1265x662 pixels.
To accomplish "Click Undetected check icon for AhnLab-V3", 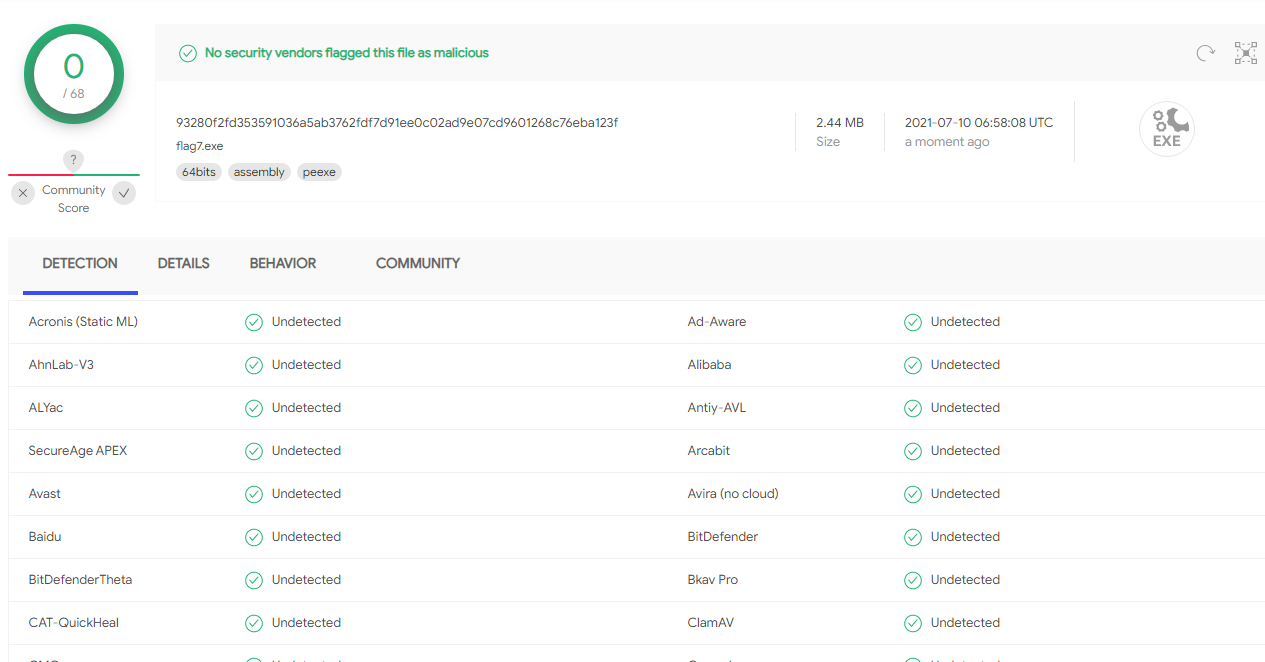I will 254,365.
